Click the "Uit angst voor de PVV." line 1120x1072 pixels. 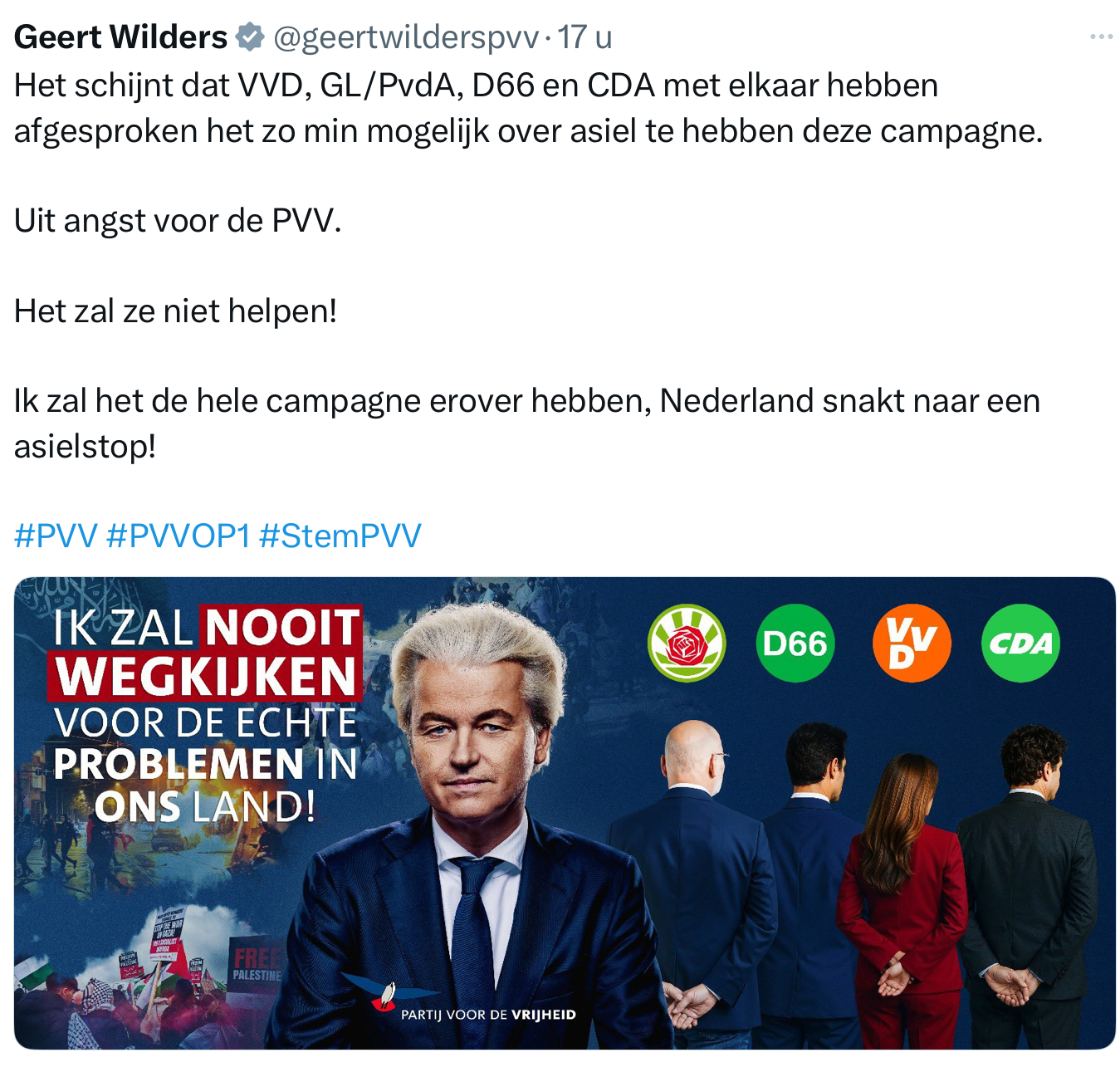(178, 221)
